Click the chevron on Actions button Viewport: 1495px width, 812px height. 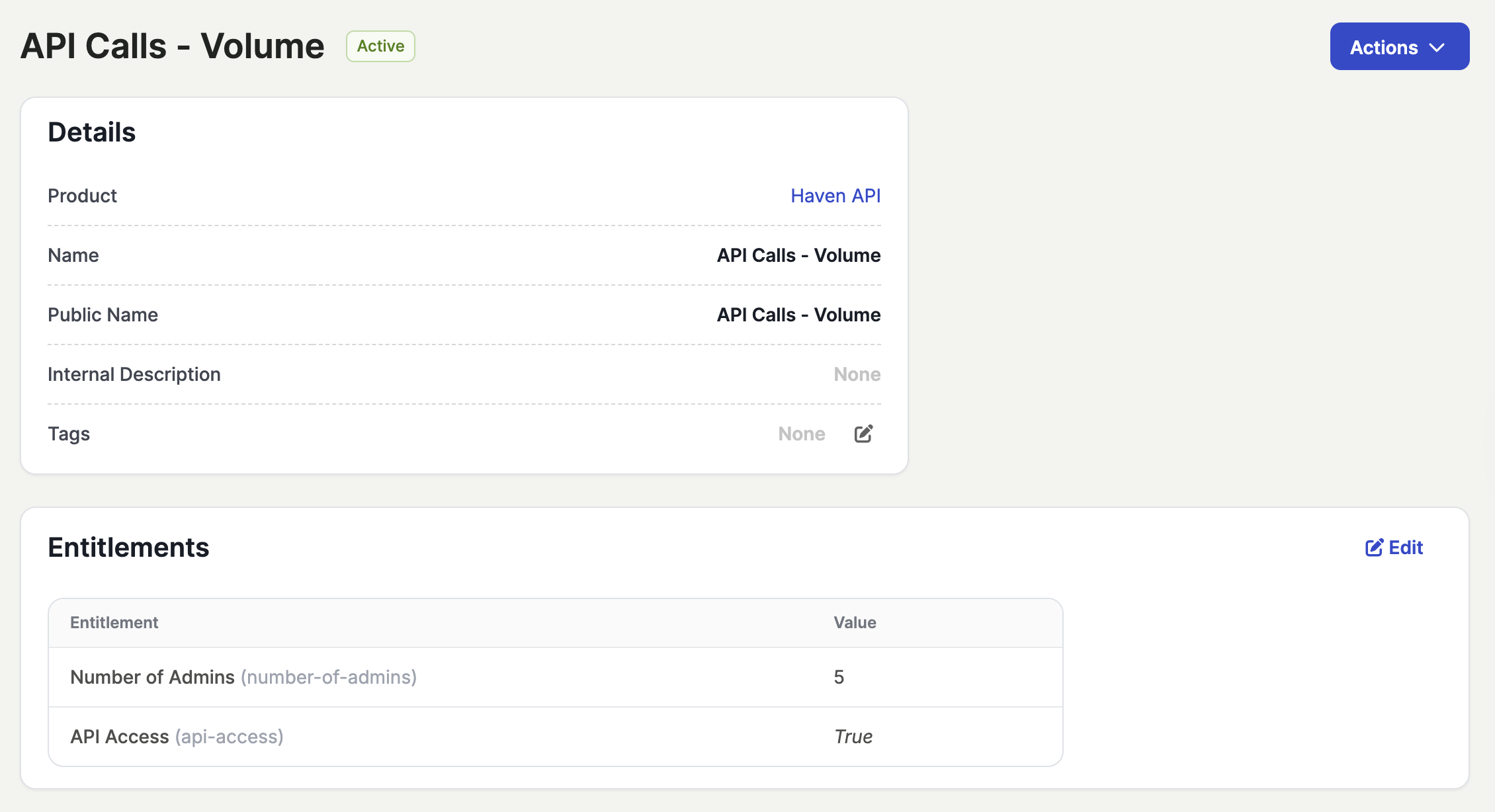point(1437,48)
